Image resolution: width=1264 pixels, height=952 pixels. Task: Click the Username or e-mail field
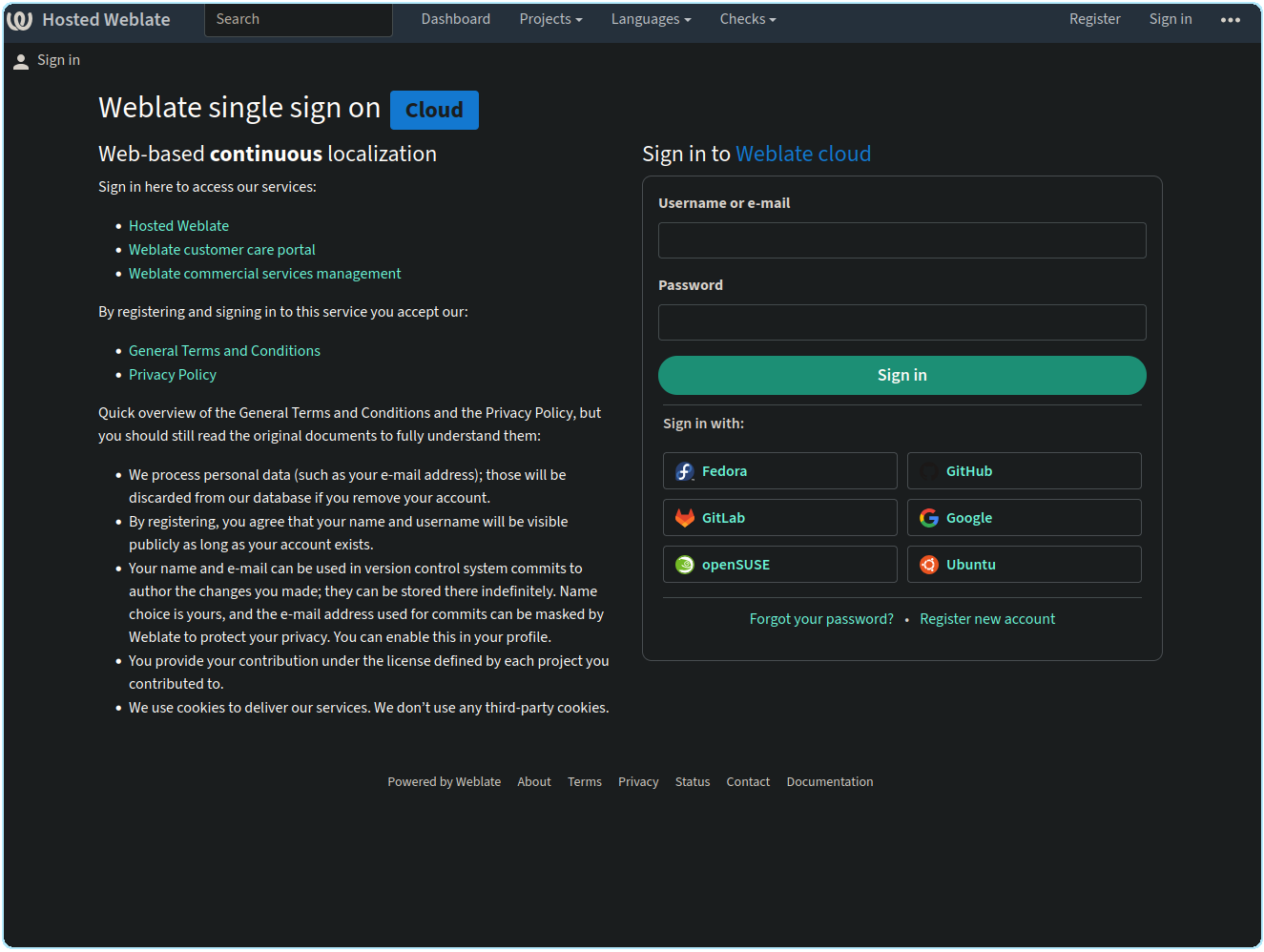click(902, 240)
